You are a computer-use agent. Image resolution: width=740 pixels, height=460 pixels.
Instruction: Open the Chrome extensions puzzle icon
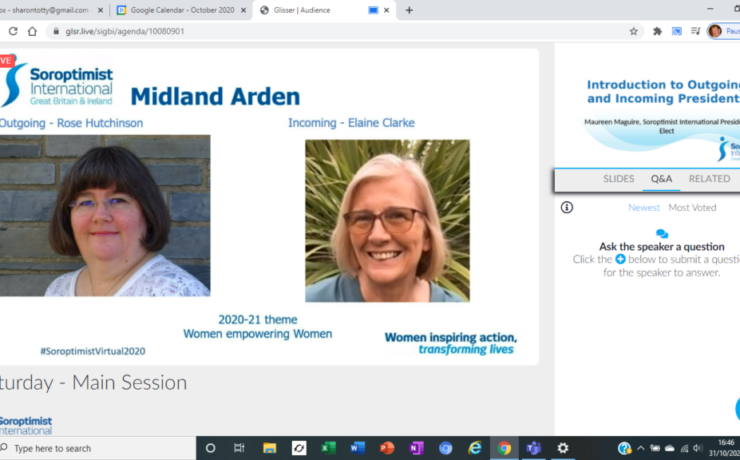(x=657, y=31)
